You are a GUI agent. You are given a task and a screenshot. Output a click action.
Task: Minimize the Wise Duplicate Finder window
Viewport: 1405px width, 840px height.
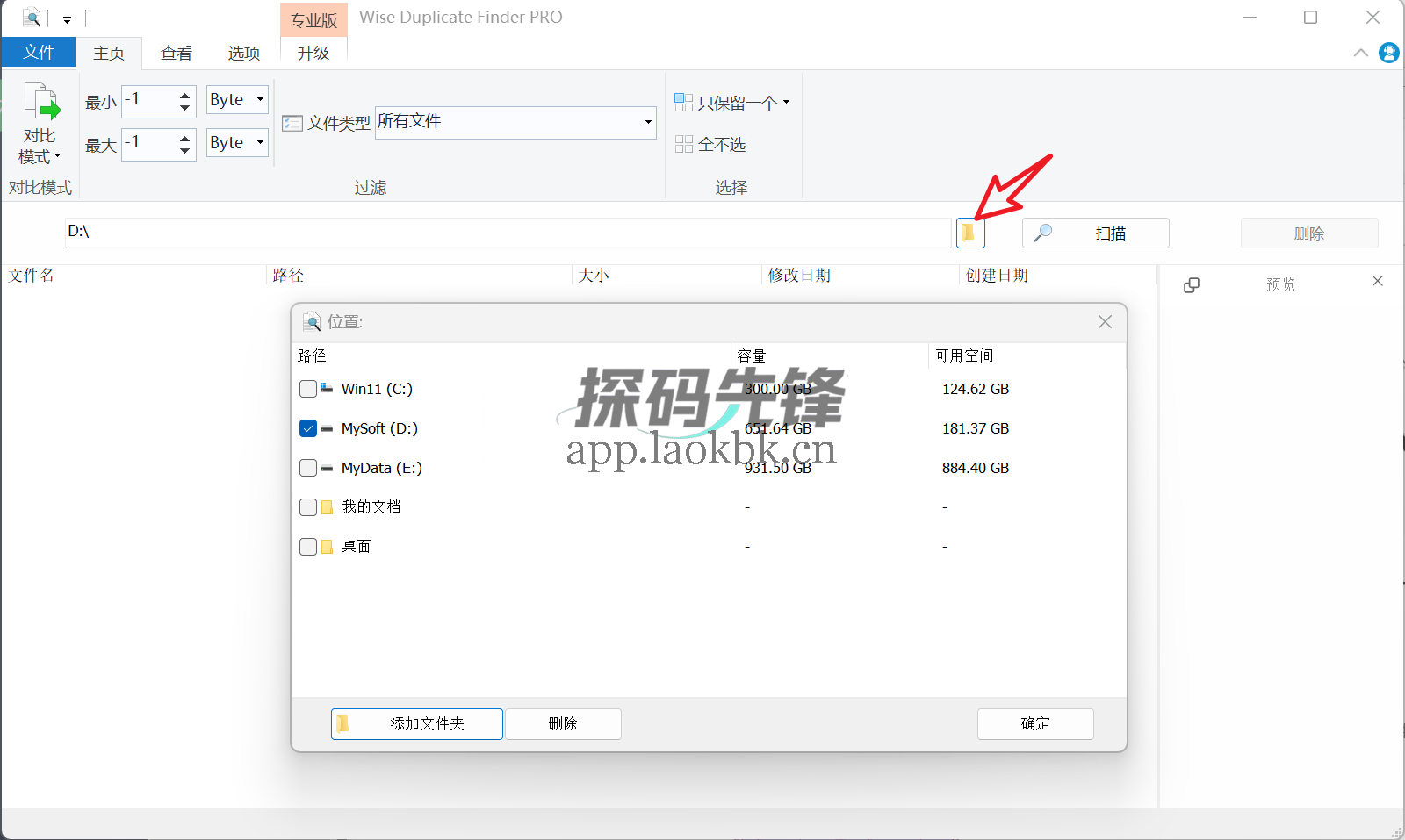[1250, 18]
